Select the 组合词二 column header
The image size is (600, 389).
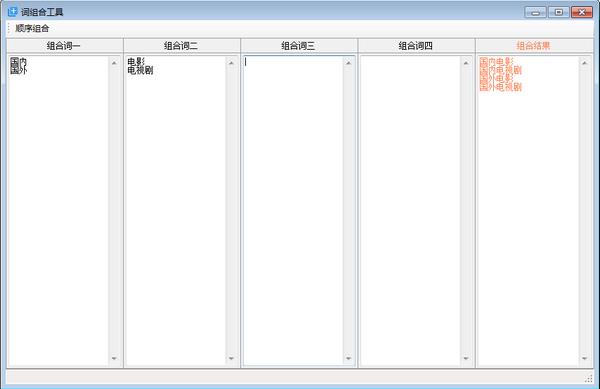[181, 46]
